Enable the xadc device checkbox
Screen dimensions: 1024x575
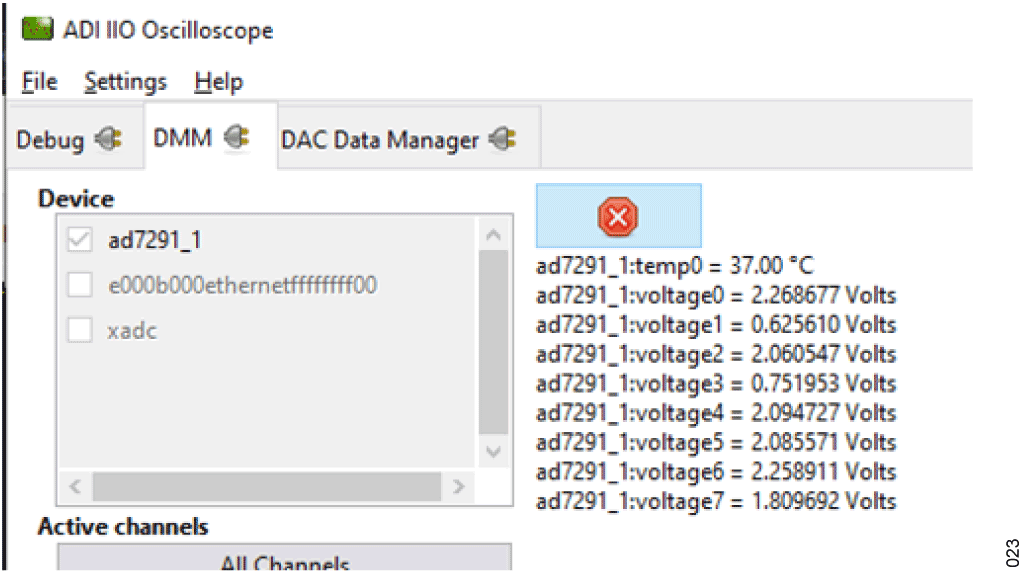tap(80, 329)
